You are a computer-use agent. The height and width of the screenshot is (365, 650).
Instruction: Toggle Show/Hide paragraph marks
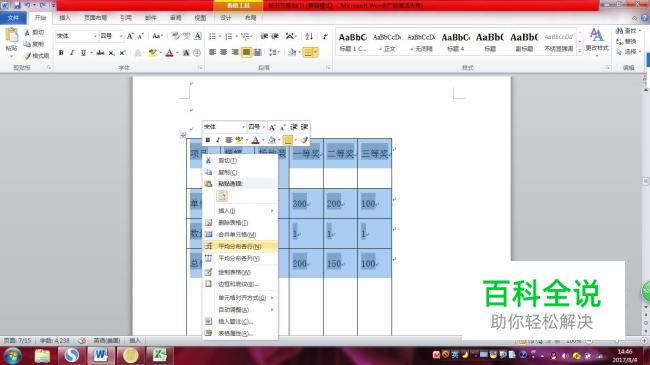pos(325,36)
